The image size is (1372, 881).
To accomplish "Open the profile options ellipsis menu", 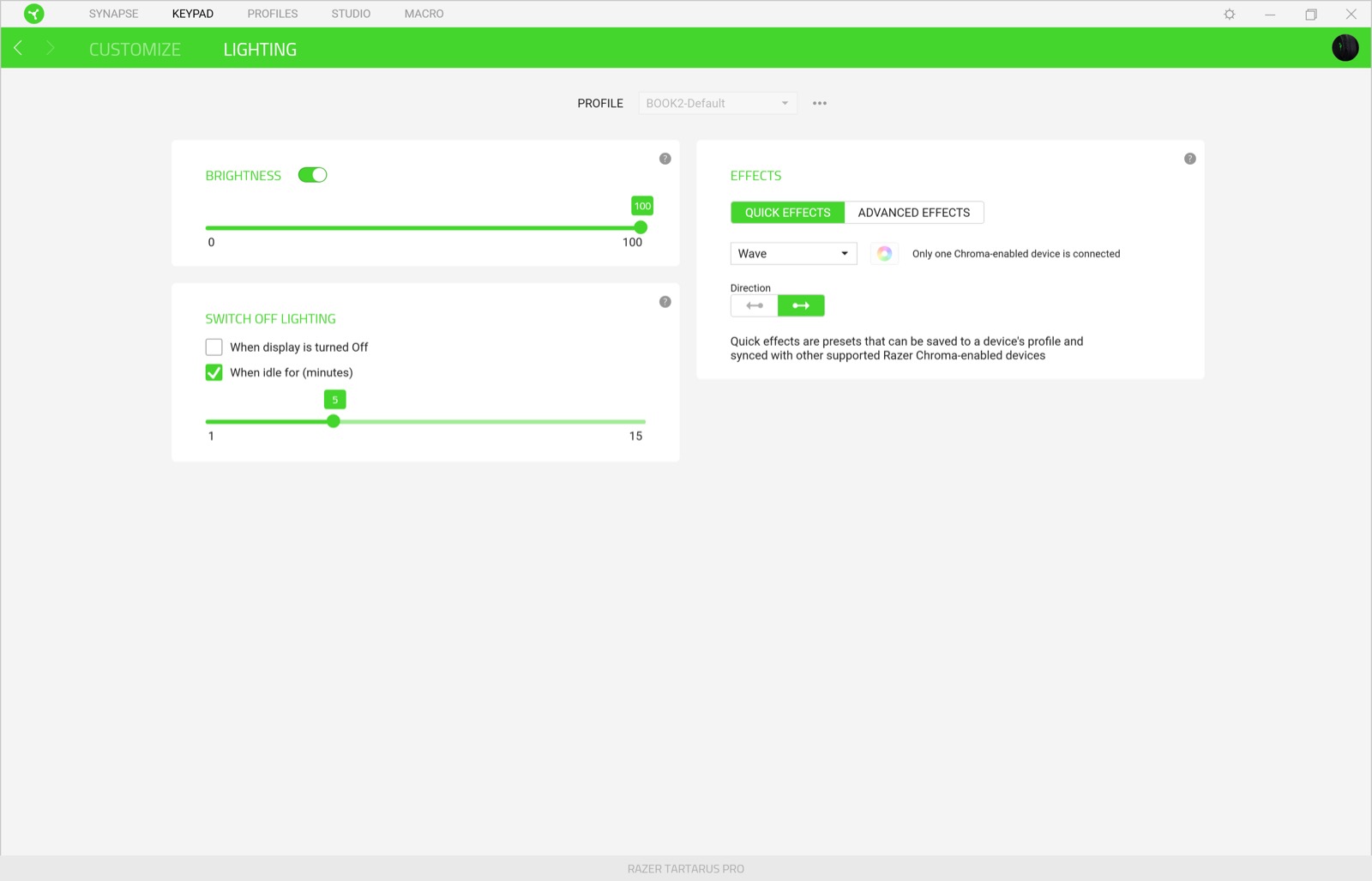I will [x=820, y=103].
